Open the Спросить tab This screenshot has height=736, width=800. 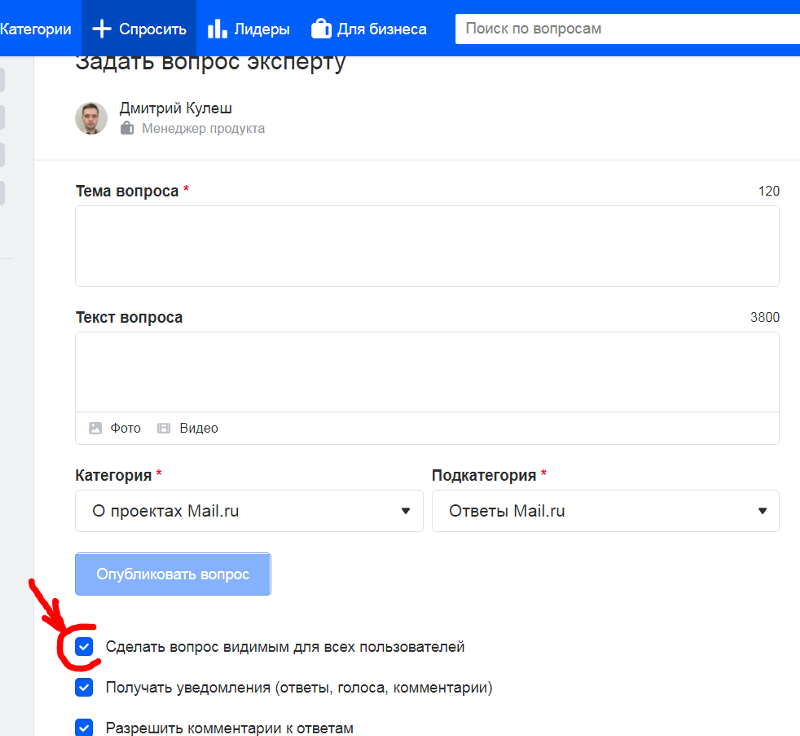pos(139,28)
